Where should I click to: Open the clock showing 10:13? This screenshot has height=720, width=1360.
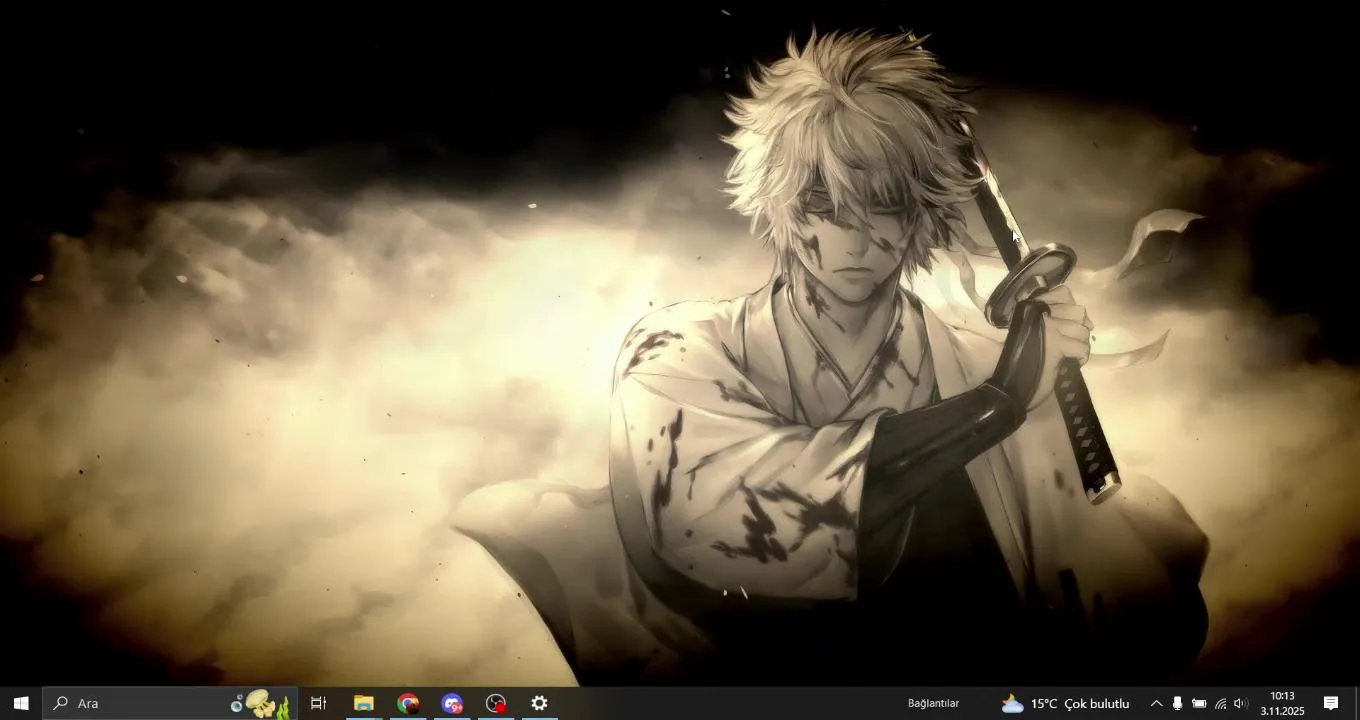pyautogui.click(x=1282, y=703)
